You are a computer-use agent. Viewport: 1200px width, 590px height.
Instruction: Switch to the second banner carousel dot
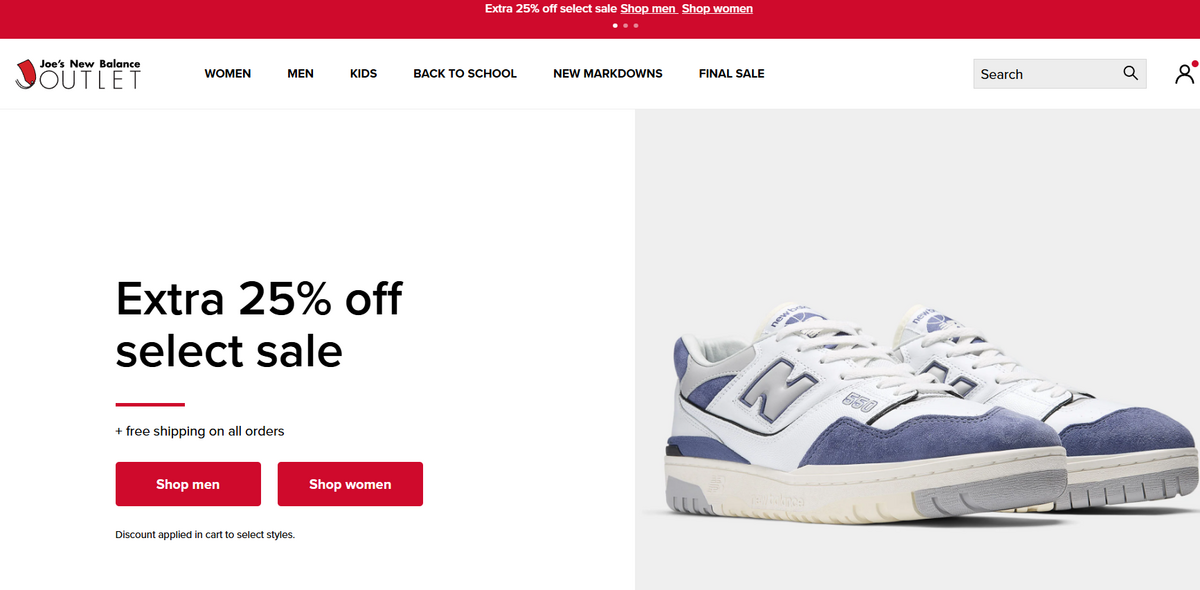625,26
